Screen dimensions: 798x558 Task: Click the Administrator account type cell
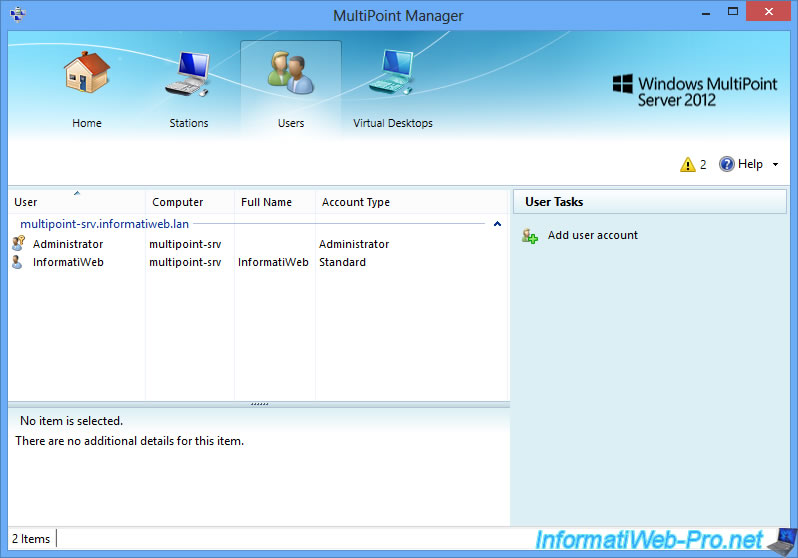point(354,244)
